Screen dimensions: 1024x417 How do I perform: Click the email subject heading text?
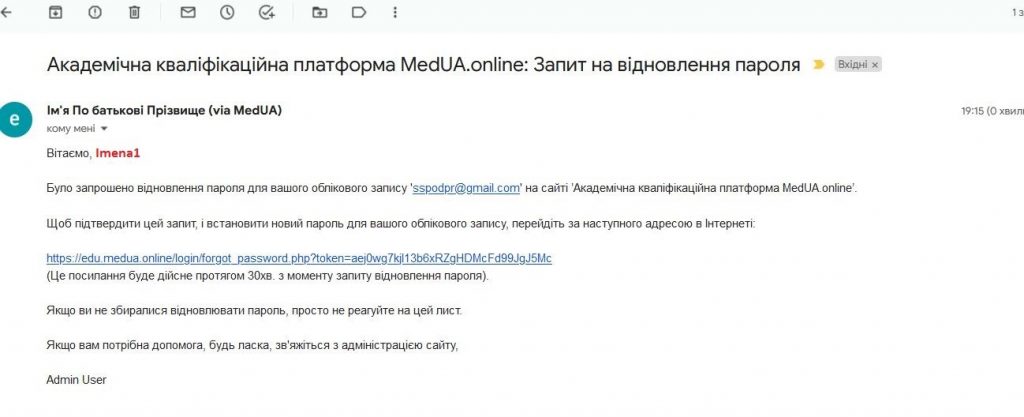coord(423,65)
